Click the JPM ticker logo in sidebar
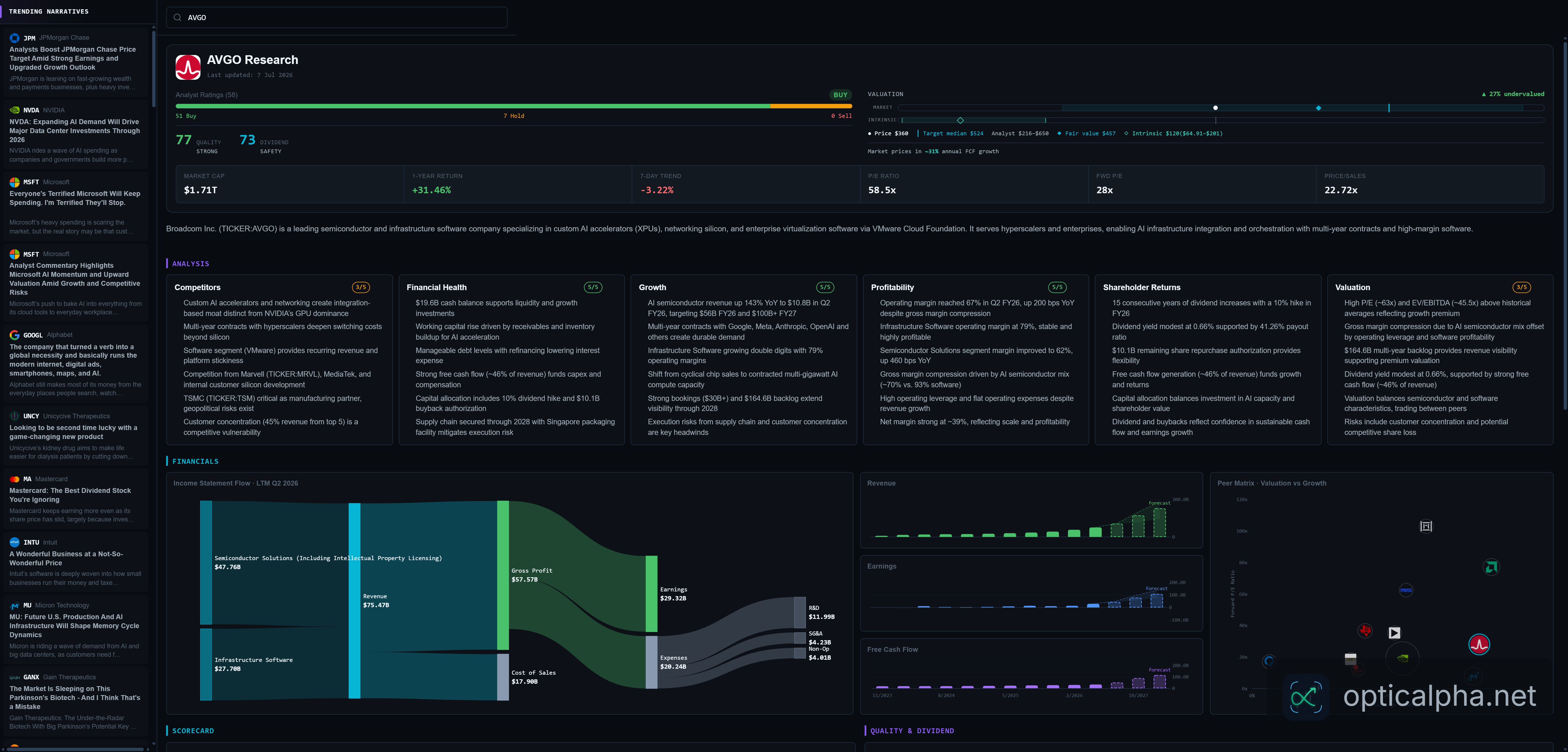 (15, 38)
